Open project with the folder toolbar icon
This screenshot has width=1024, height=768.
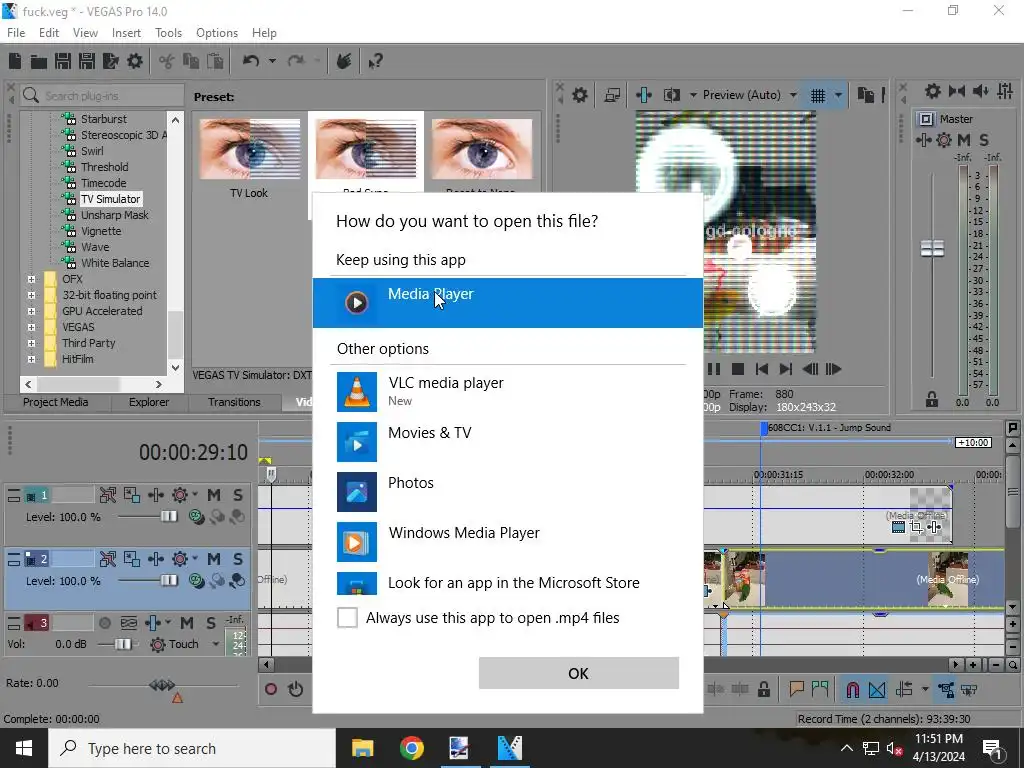coord(39,61)
